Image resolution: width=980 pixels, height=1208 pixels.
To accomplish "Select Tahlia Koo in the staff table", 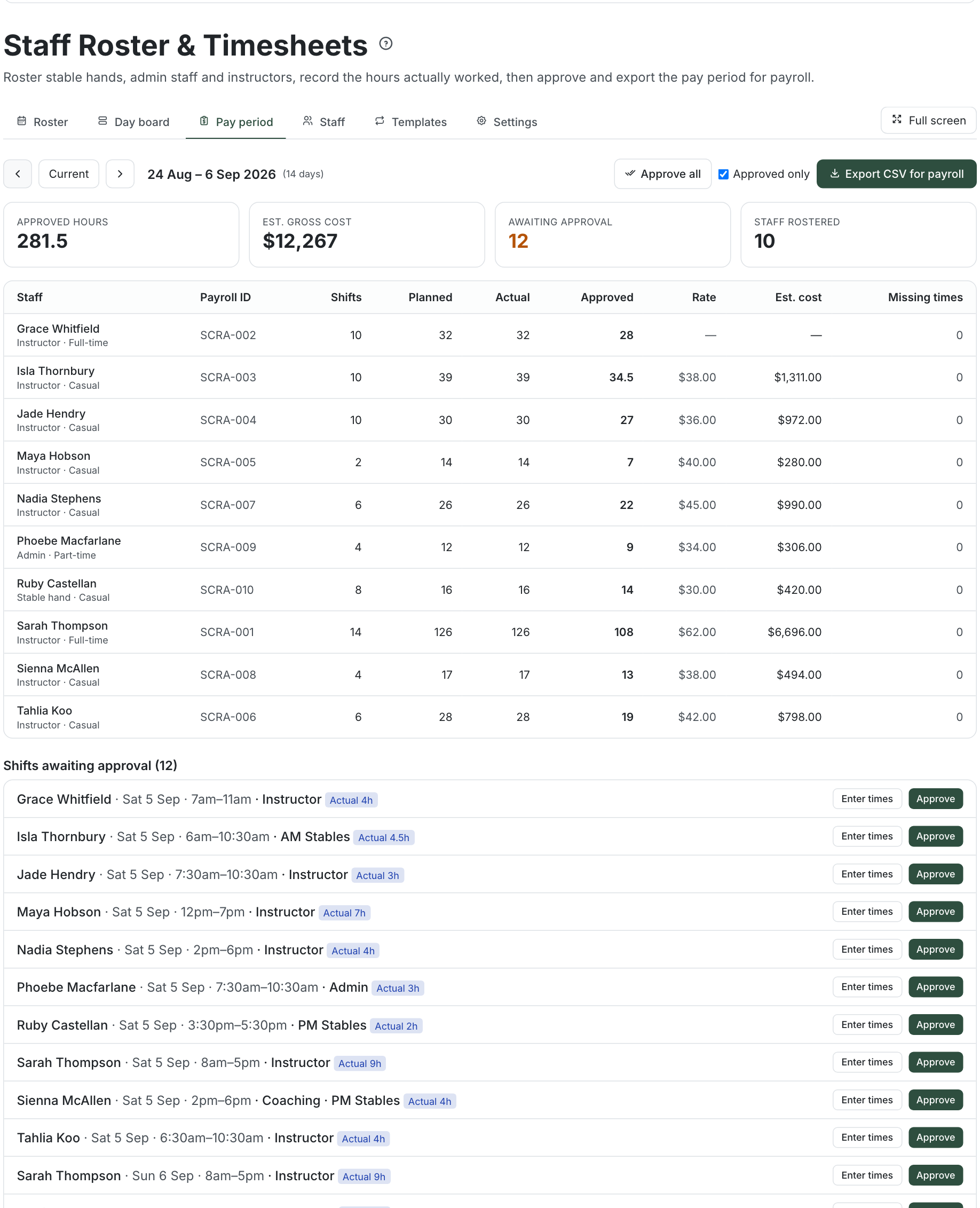I will [45, 710].
